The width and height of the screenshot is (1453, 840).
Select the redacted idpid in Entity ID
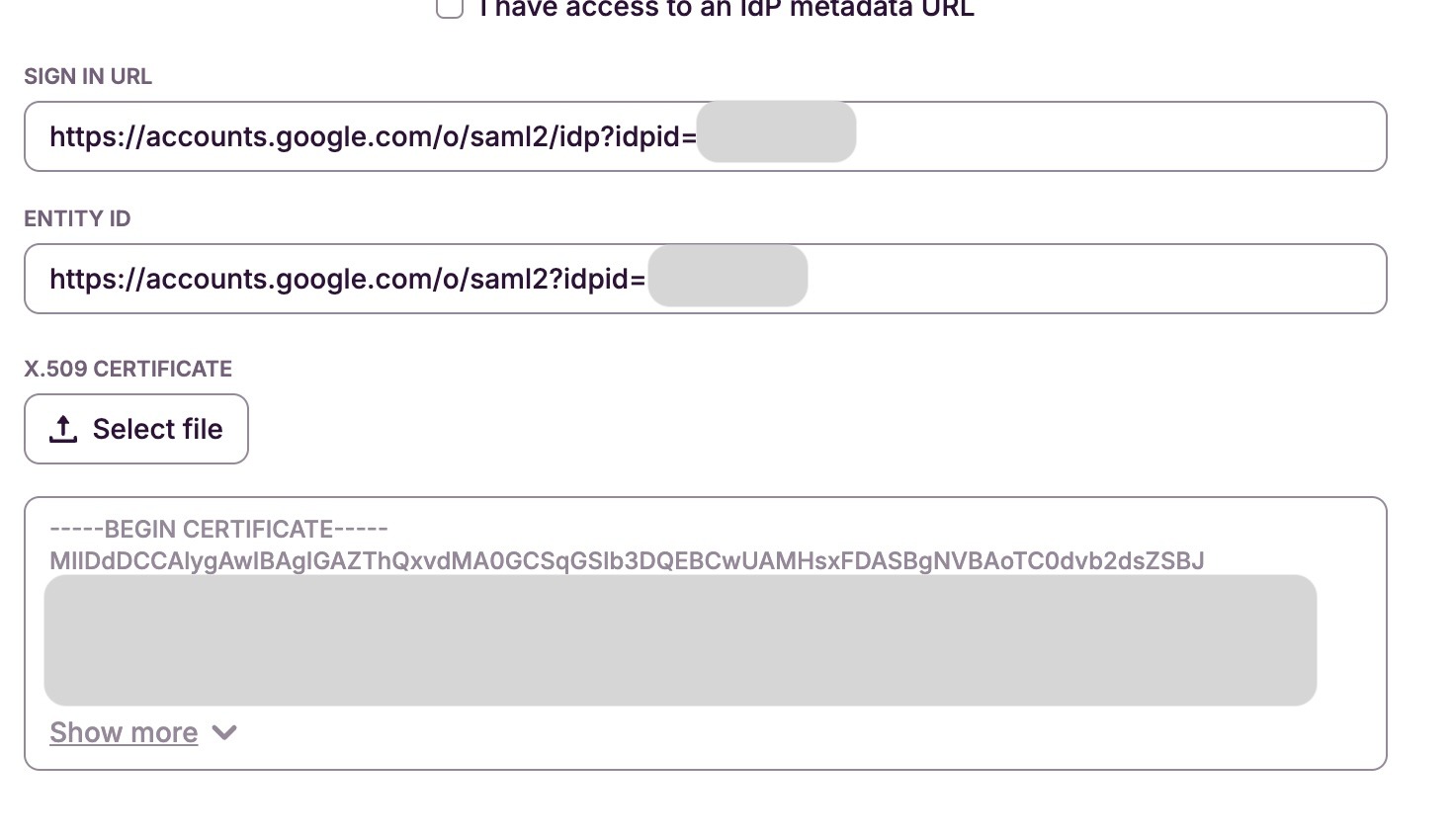[727, 276]
